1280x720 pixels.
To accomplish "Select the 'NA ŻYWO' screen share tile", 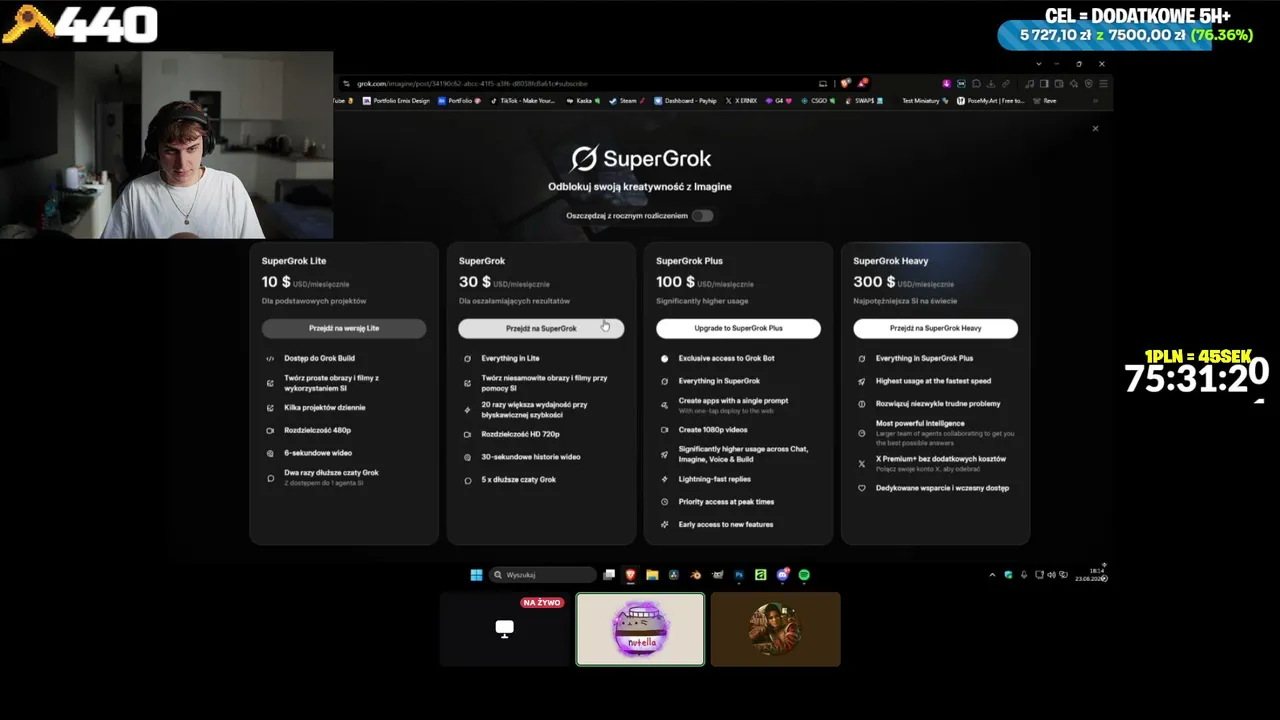I will click(x=505, y=629).
